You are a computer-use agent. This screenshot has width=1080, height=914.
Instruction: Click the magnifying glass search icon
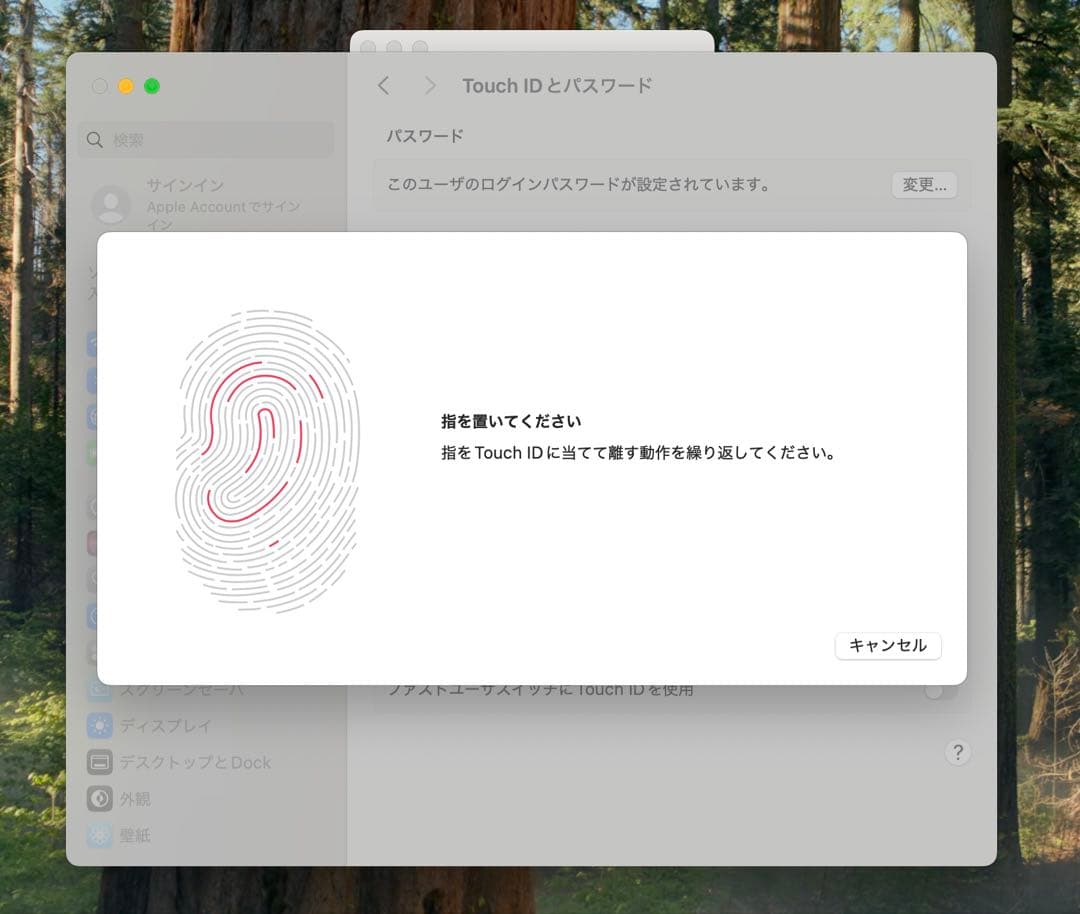[95, 140]
